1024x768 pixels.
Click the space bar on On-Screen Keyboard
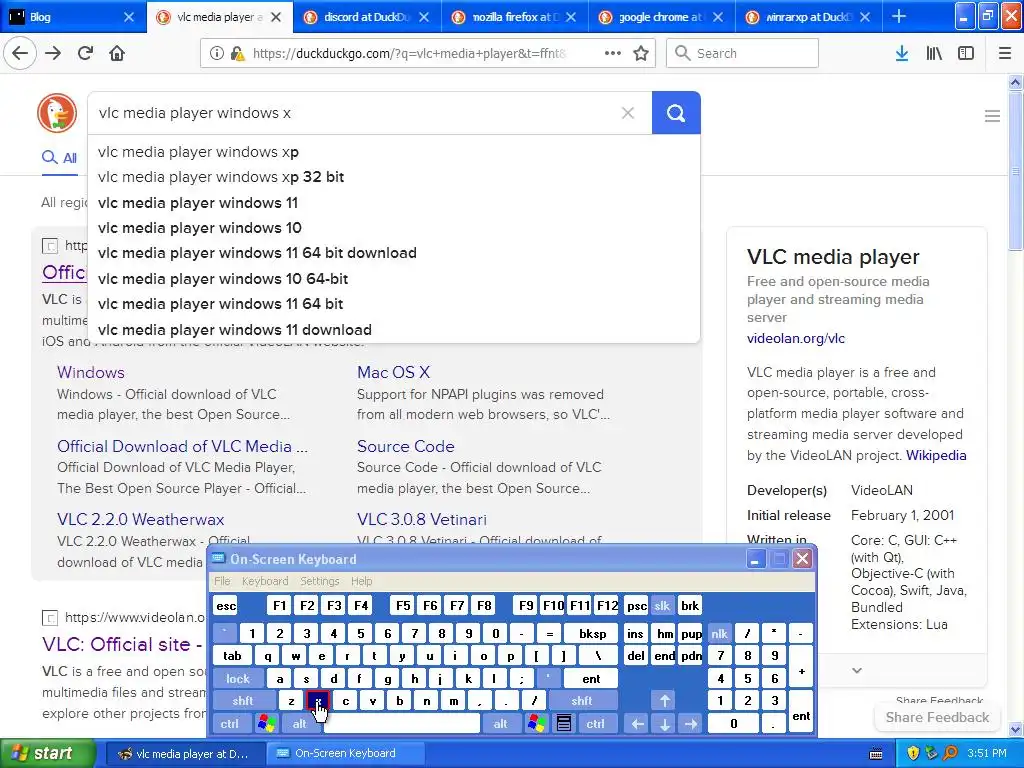point(402,724)
